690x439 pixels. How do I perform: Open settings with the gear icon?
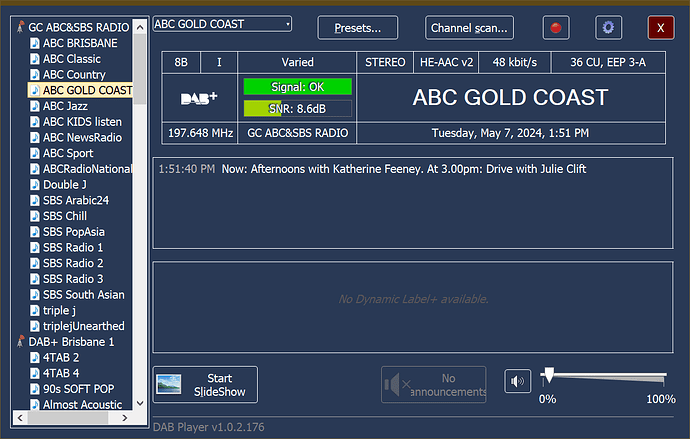coord(609,28)
